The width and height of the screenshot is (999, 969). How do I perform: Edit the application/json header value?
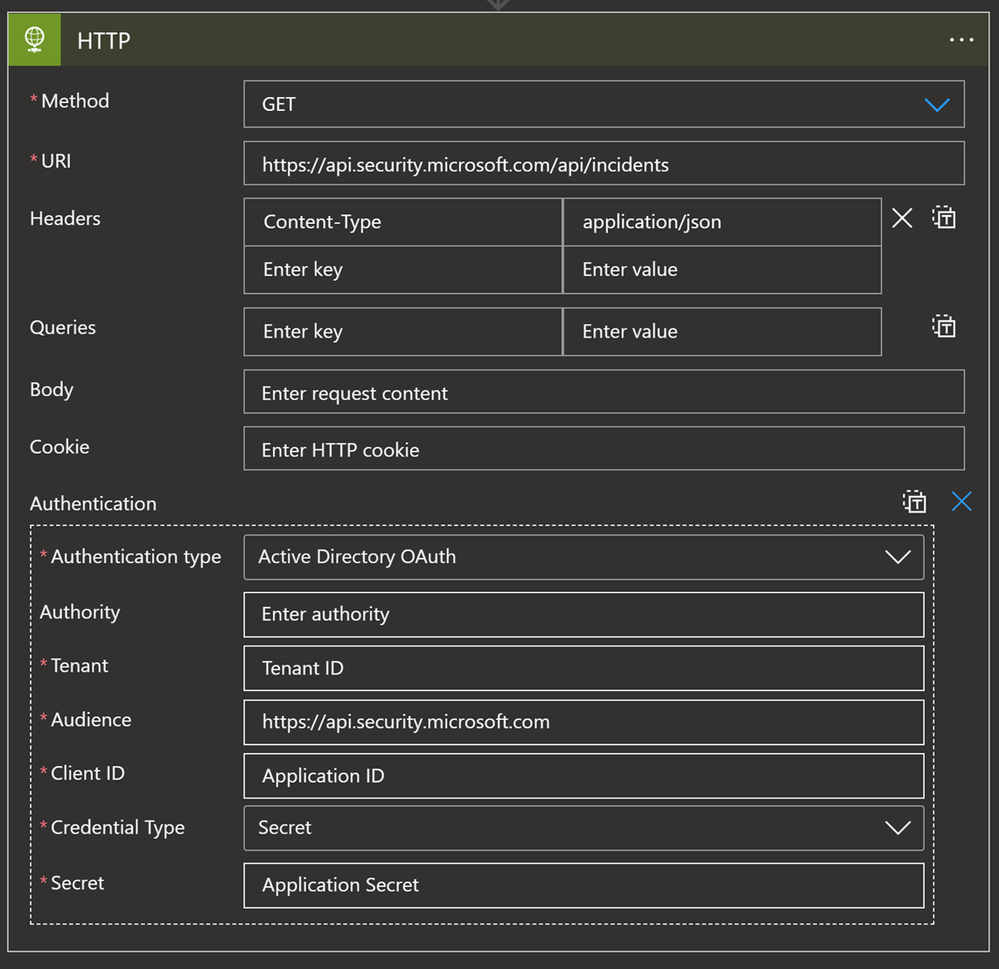pyautogui.click(x=721, y=222)
